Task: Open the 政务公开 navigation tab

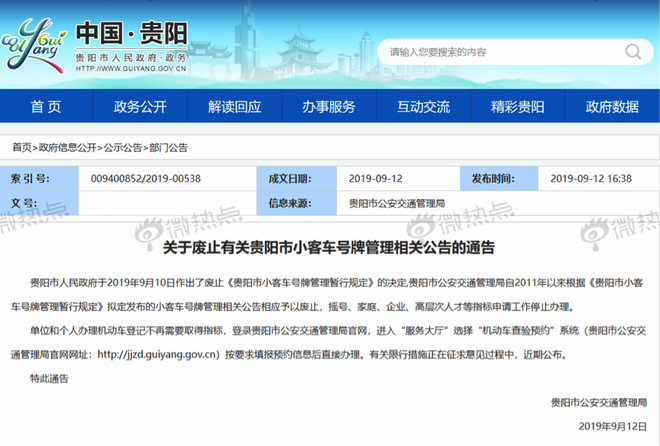Action: pyautogui.click(x=140, y=107)
